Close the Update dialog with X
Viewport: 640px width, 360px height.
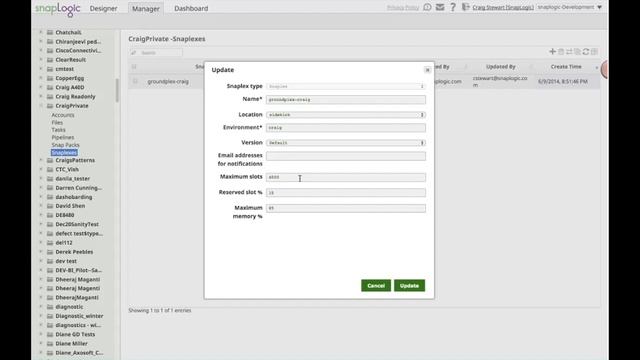(427, 70)
